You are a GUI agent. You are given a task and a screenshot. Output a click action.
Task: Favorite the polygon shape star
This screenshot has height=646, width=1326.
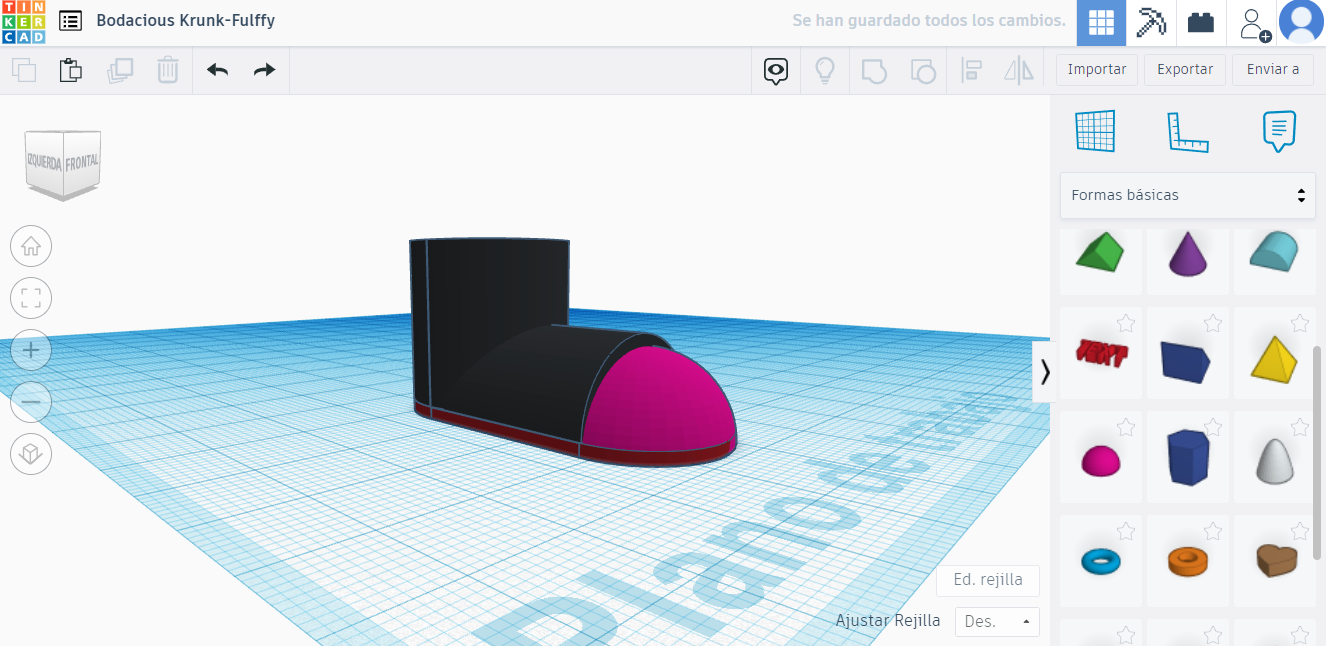(x=1213, y=427)
